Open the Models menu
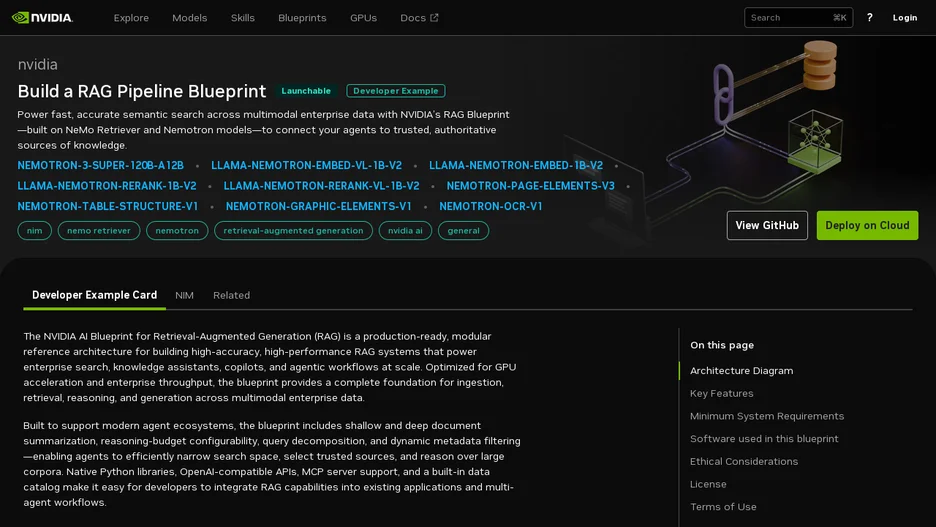 click(190, 18)
